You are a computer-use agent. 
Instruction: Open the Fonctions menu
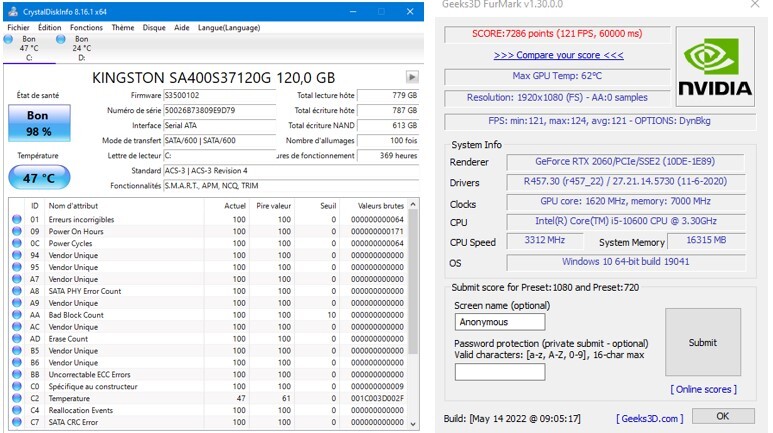pyautogui.click(x=86, y=28)
